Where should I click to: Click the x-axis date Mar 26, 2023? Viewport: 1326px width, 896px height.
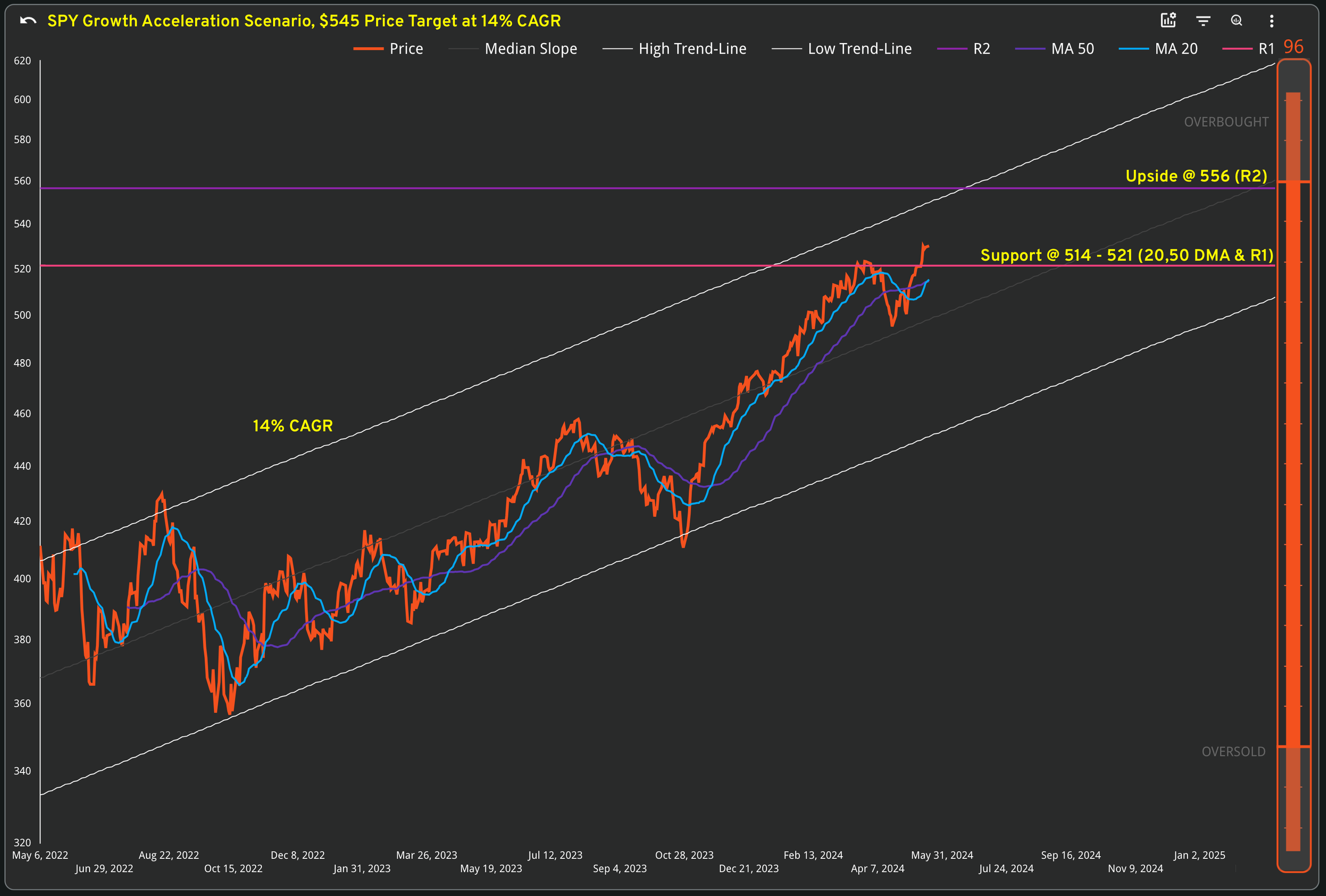pyautogui.click(x=427, y=855)
